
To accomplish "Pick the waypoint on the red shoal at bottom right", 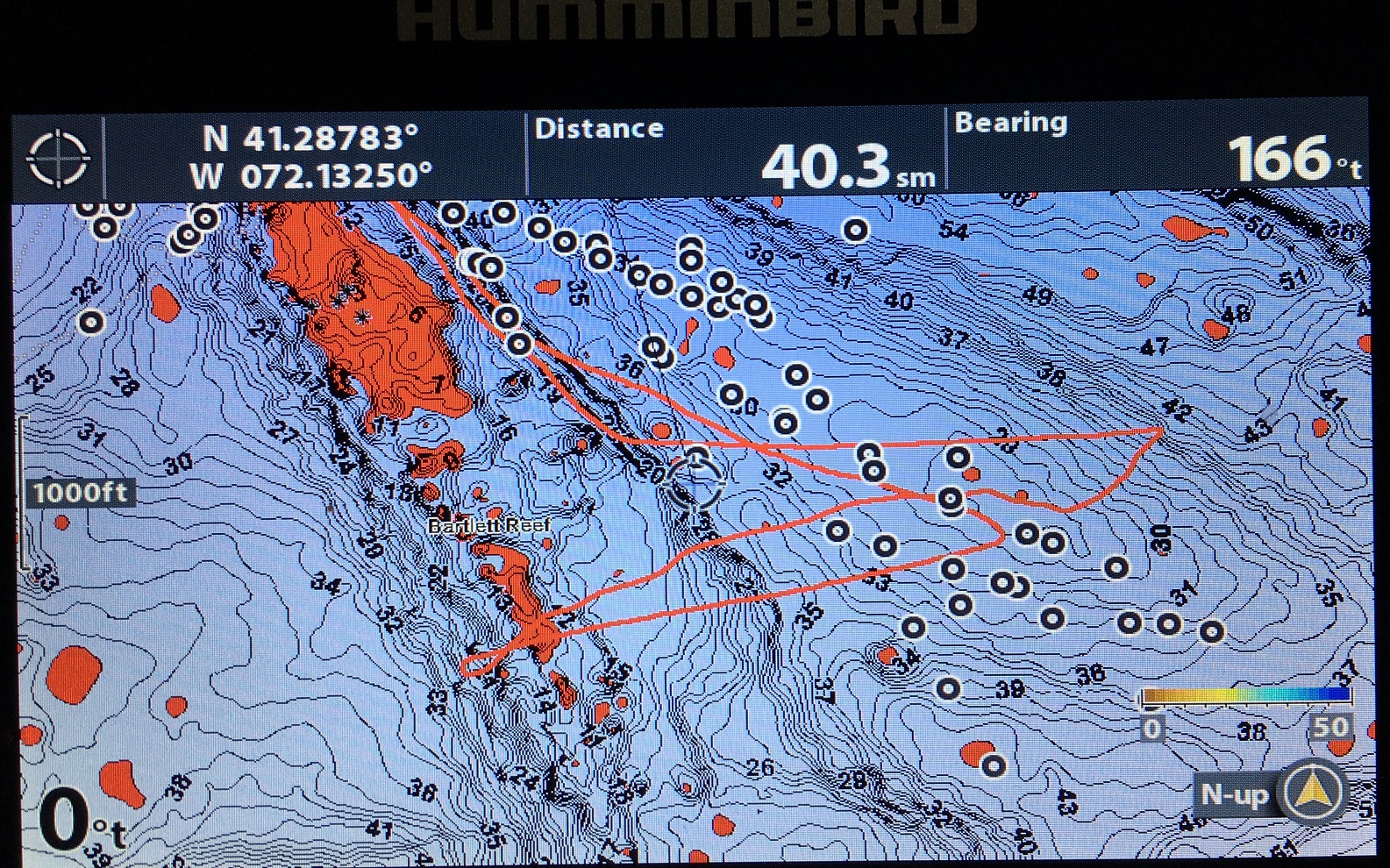I will pos(993,766).
